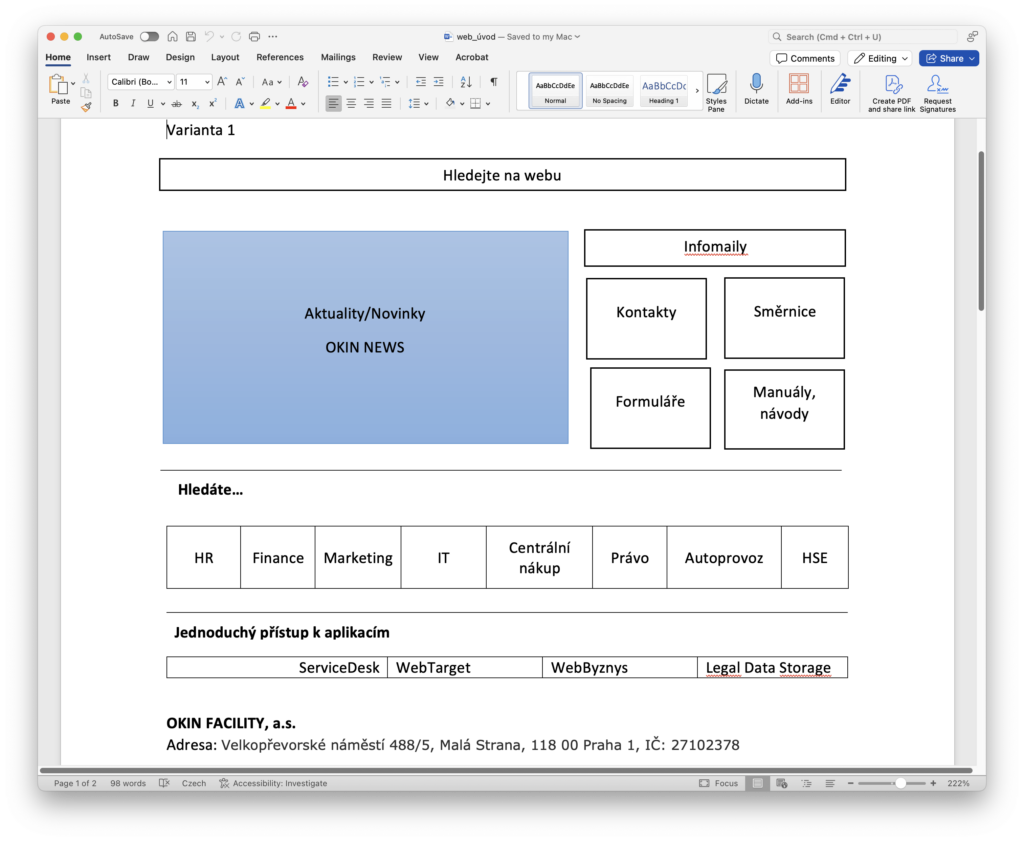Open the Styles Pane
The image size is (1024, 841).
pos(716,93)
